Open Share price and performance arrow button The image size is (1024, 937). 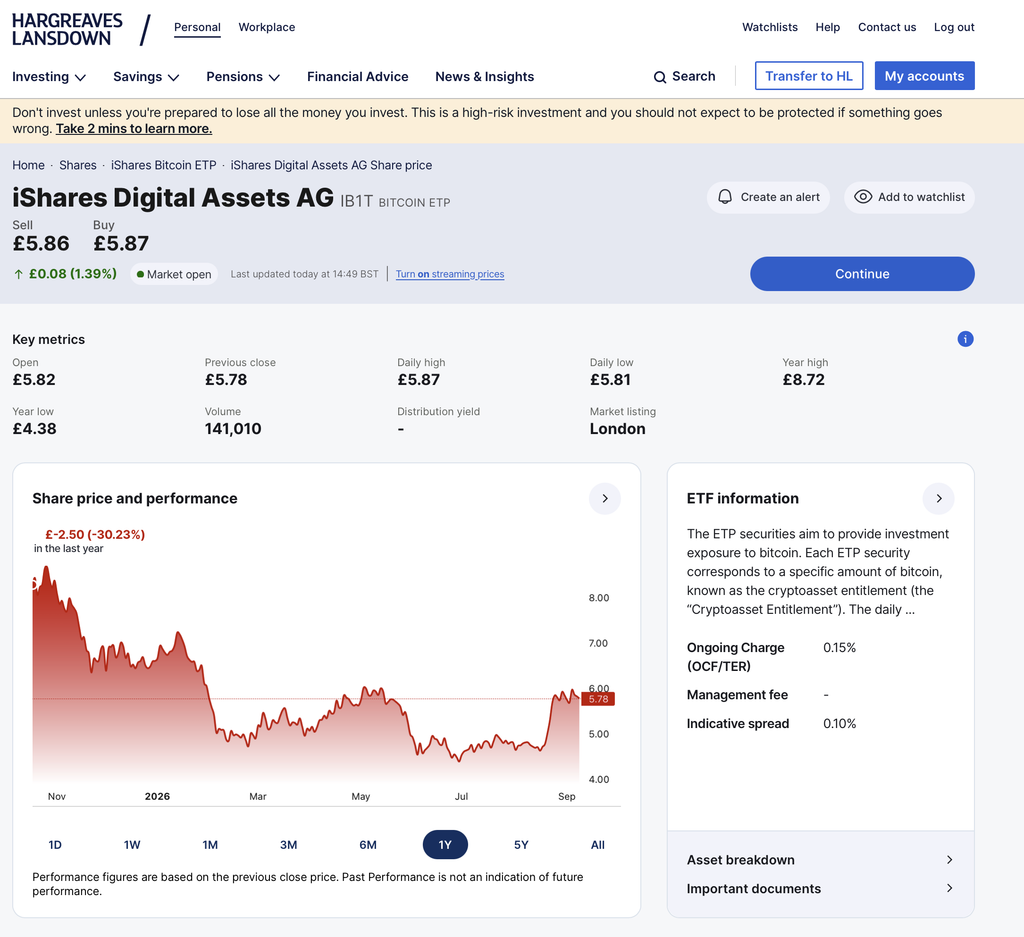605,499
